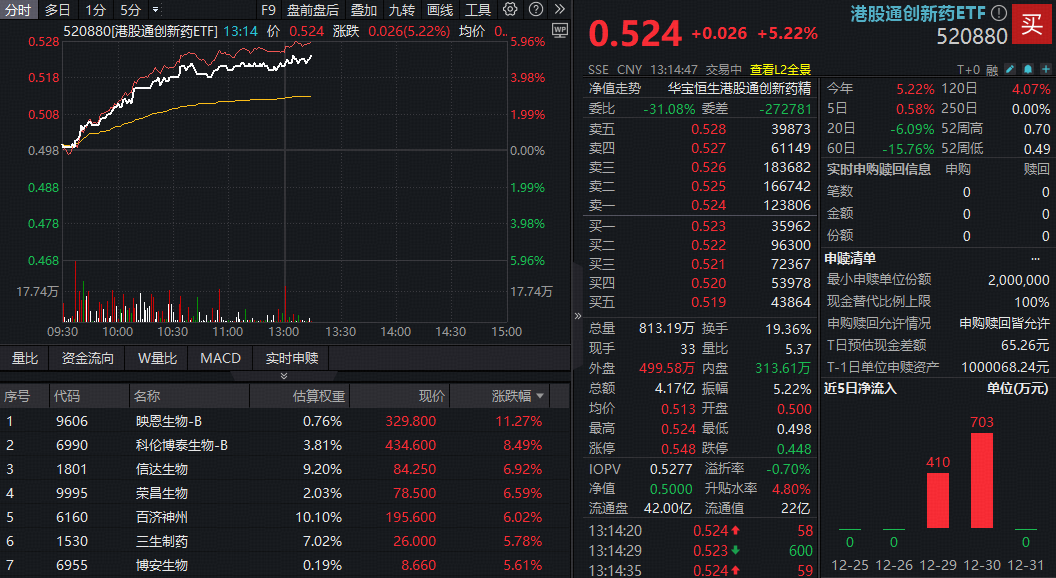This screenshot has height=578, width=1056.
Task: Toggle the 叠加 overlay option
Action: point(363,10)
